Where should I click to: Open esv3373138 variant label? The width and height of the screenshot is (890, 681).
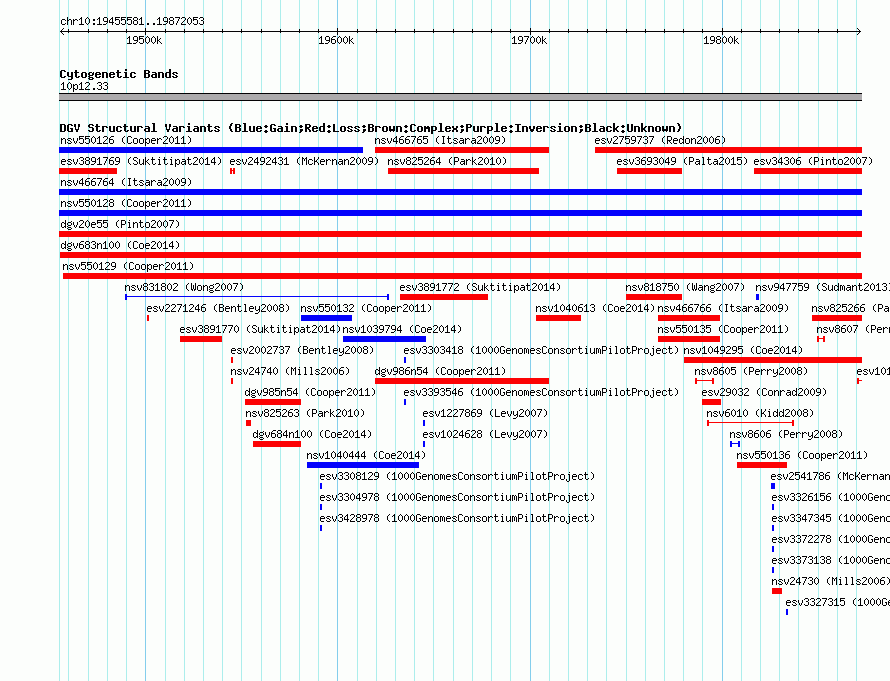click(830, 560)
